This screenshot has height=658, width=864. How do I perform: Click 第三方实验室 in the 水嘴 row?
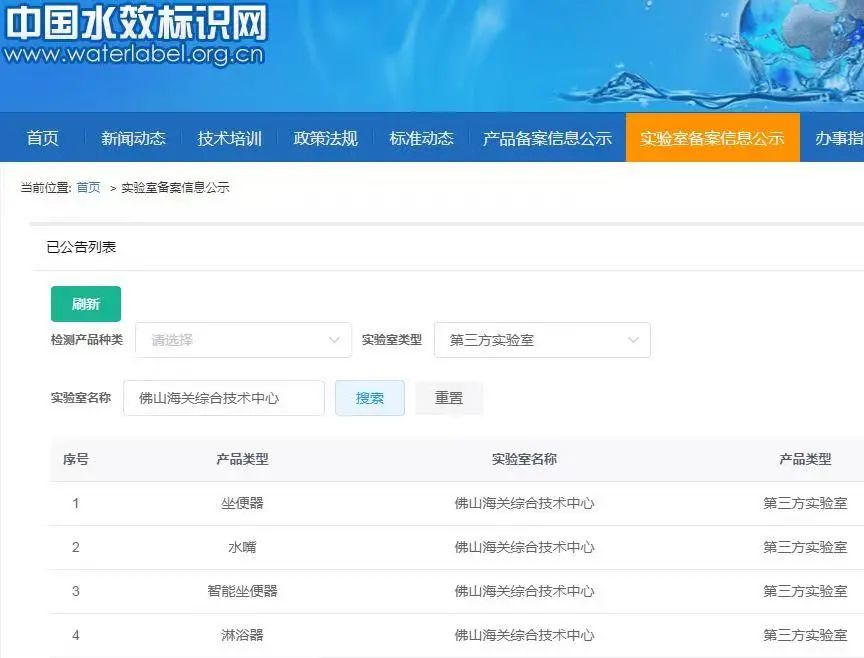[805, 547]
